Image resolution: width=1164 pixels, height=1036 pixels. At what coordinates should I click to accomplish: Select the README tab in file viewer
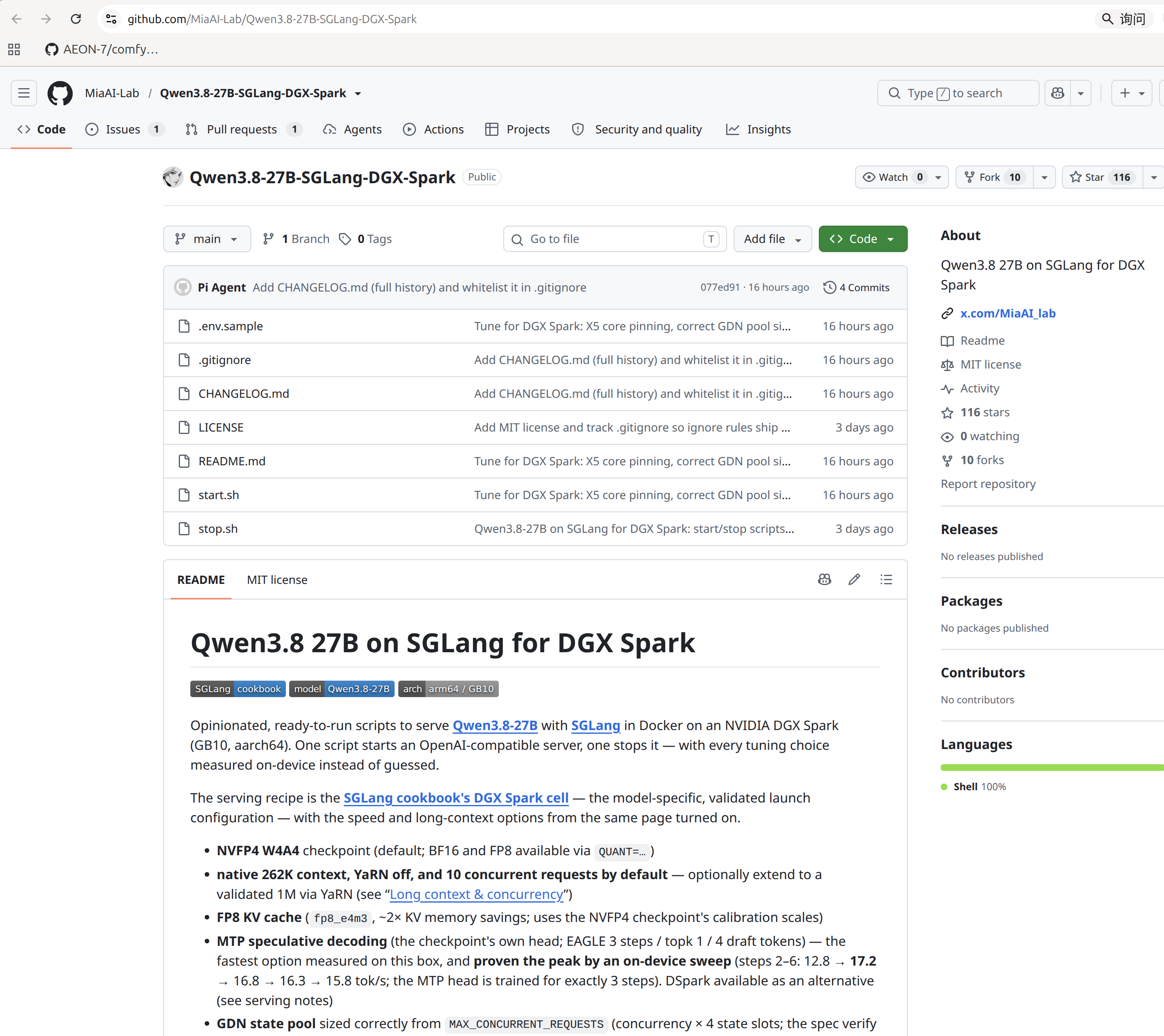click(201, 579)
